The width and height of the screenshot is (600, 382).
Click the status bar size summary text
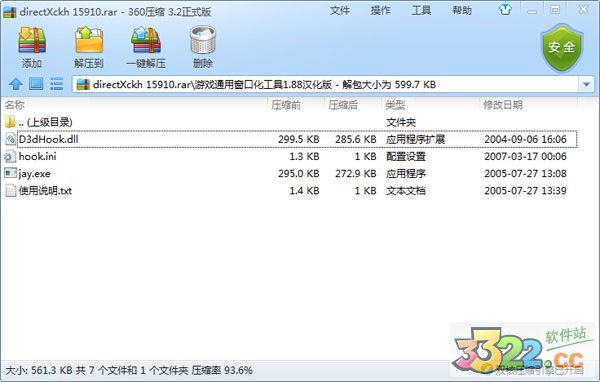pos(129,371)
